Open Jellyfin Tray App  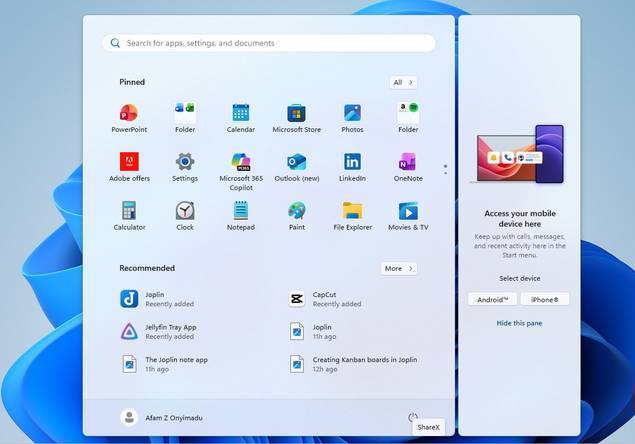coord(158,331)
